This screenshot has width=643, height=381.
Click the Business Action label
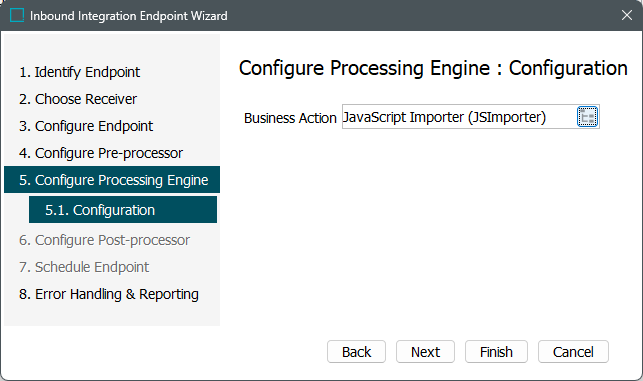tap(290, 118)
